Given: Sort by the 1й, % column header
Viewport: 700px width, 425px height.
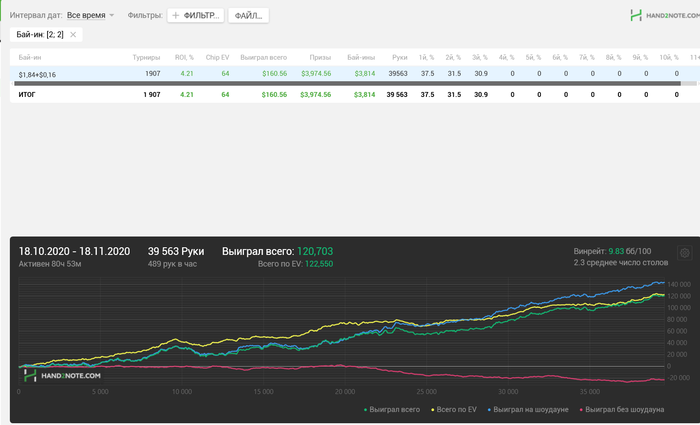Looking at the screenshot, I should click(426, 58).
